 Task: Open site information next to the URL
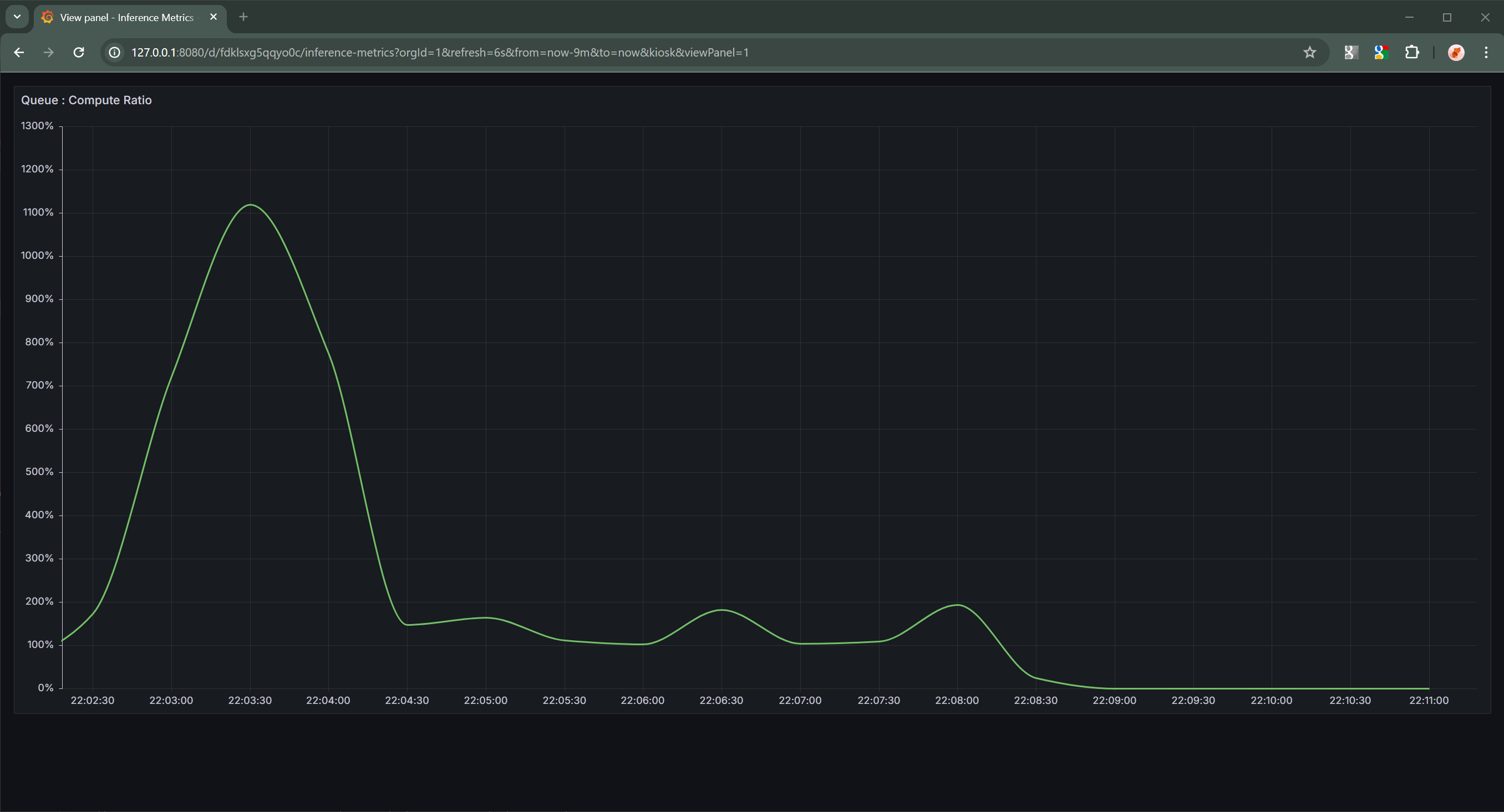(x=114, y=53)
